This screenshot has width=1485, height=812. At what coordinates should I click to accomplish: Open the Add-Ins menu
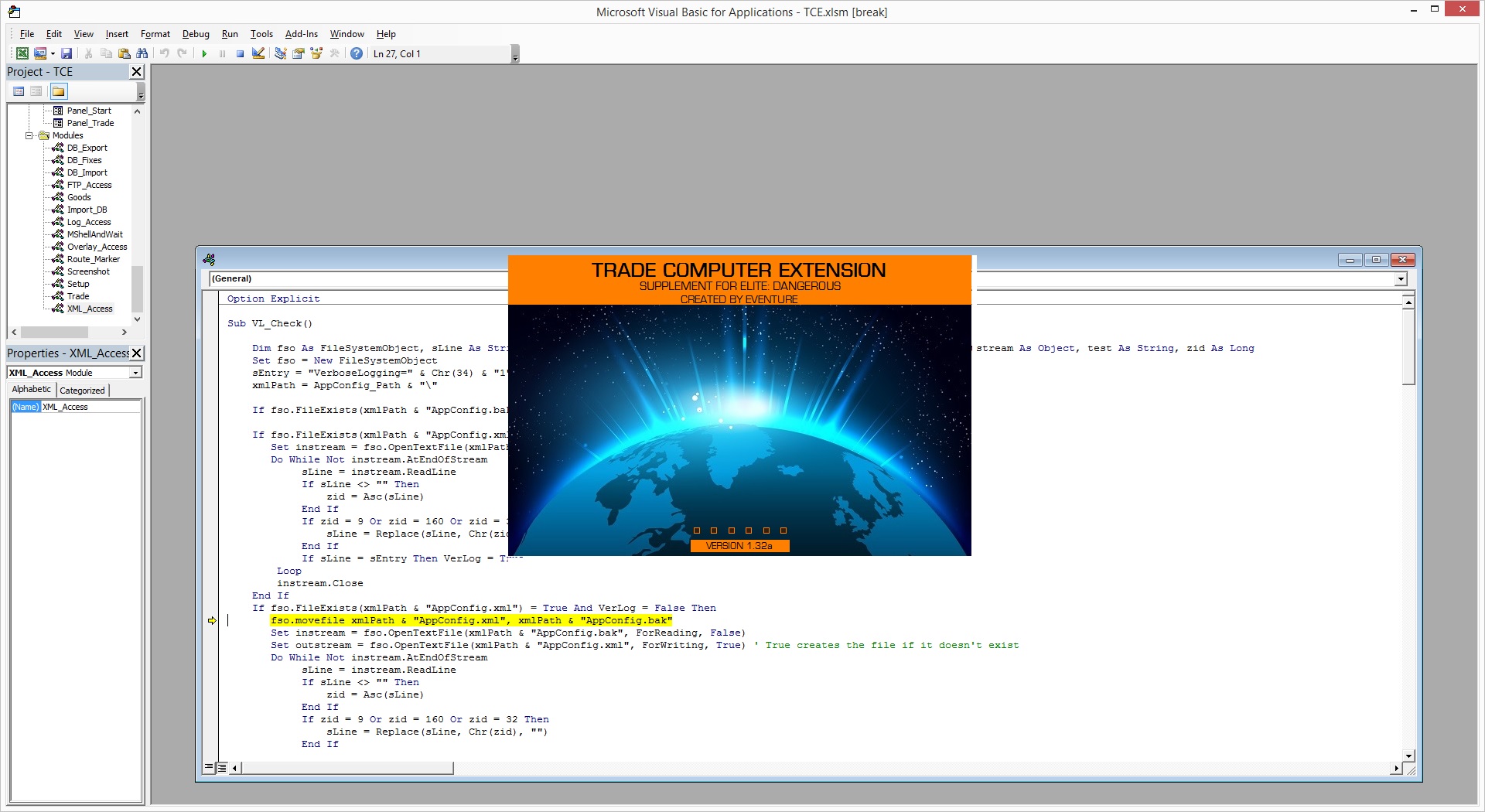[x=302, y=34]
